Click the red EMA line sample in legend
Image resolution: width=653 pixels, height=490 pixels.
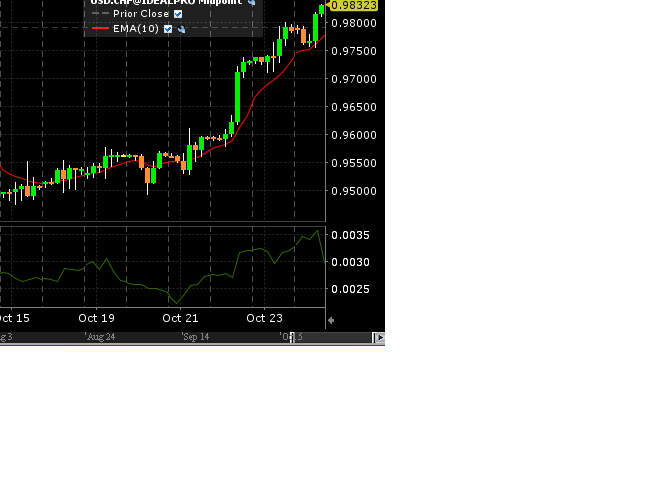point(100,28)
